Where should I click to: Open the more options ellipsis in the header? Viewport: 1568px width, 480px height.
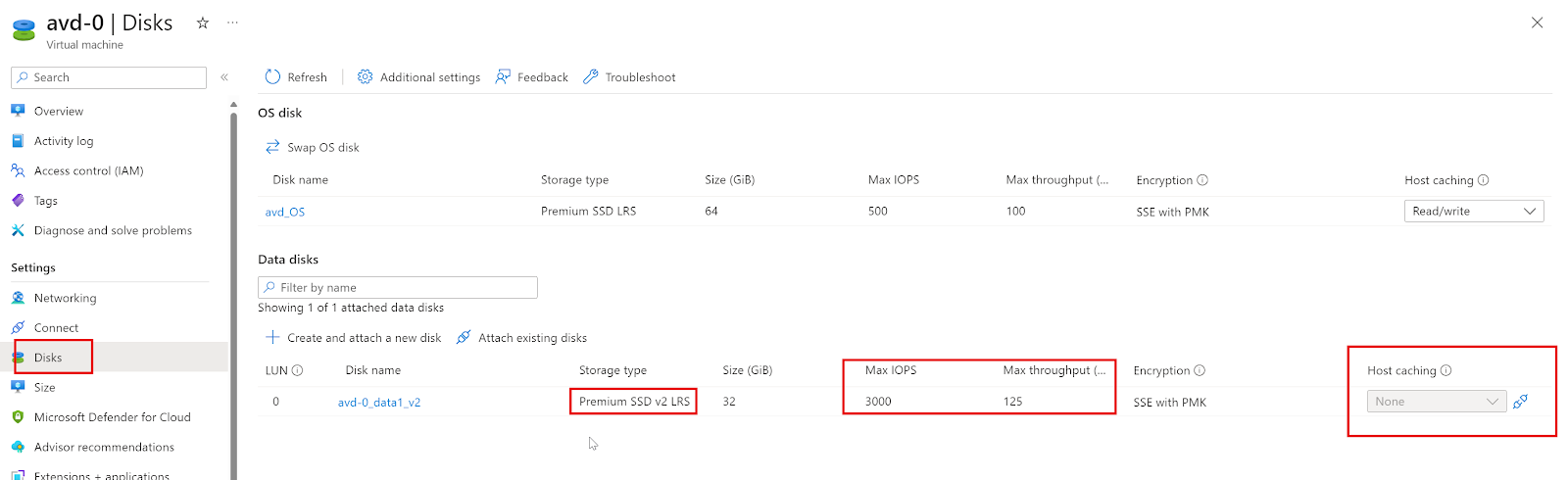232,23
